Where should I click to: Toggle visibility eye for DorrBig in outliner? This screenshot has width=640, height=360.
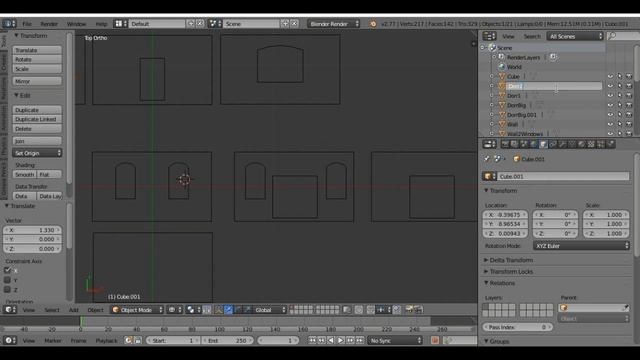[x=610, y=105]
